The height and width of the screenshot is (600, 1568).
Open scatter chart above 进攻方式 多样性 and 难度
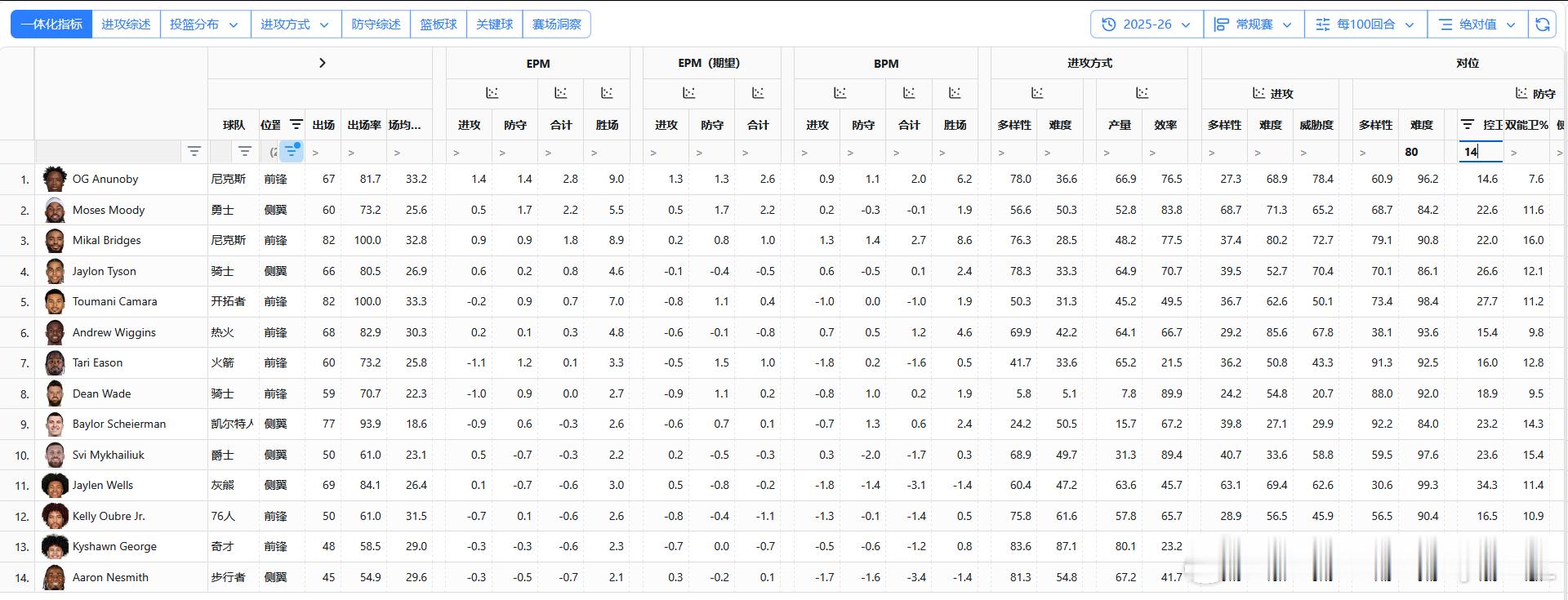1037,93
